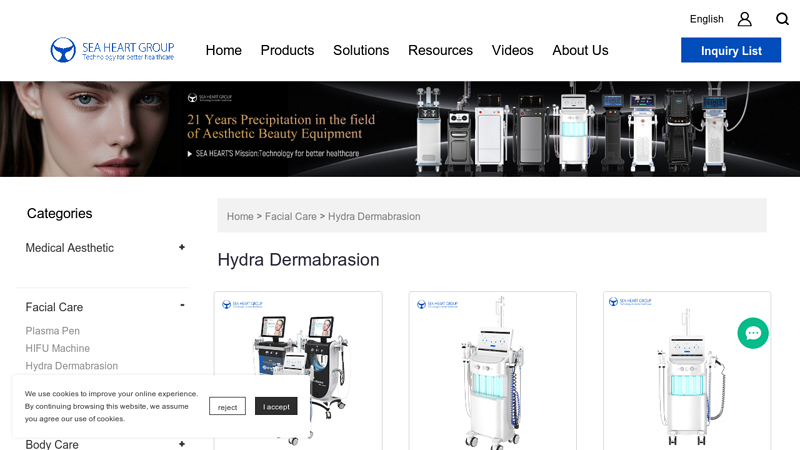Open the Videos menu

point(512,51)
